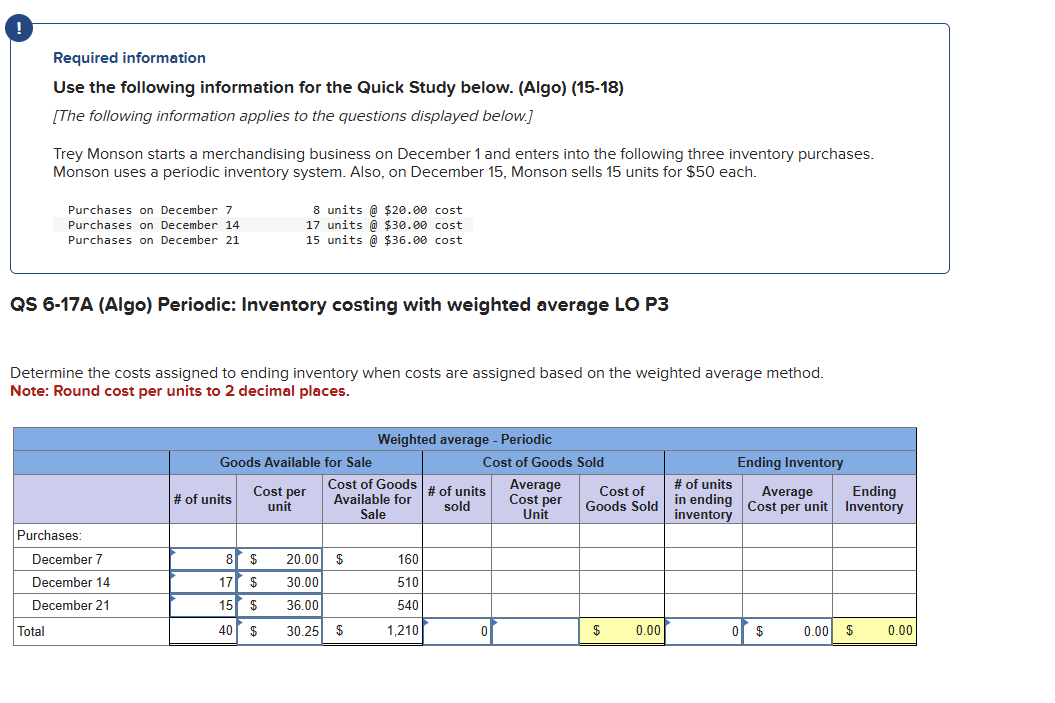Click total goods available 1,210 cell
1055x703 pixels.
[373, 631]
